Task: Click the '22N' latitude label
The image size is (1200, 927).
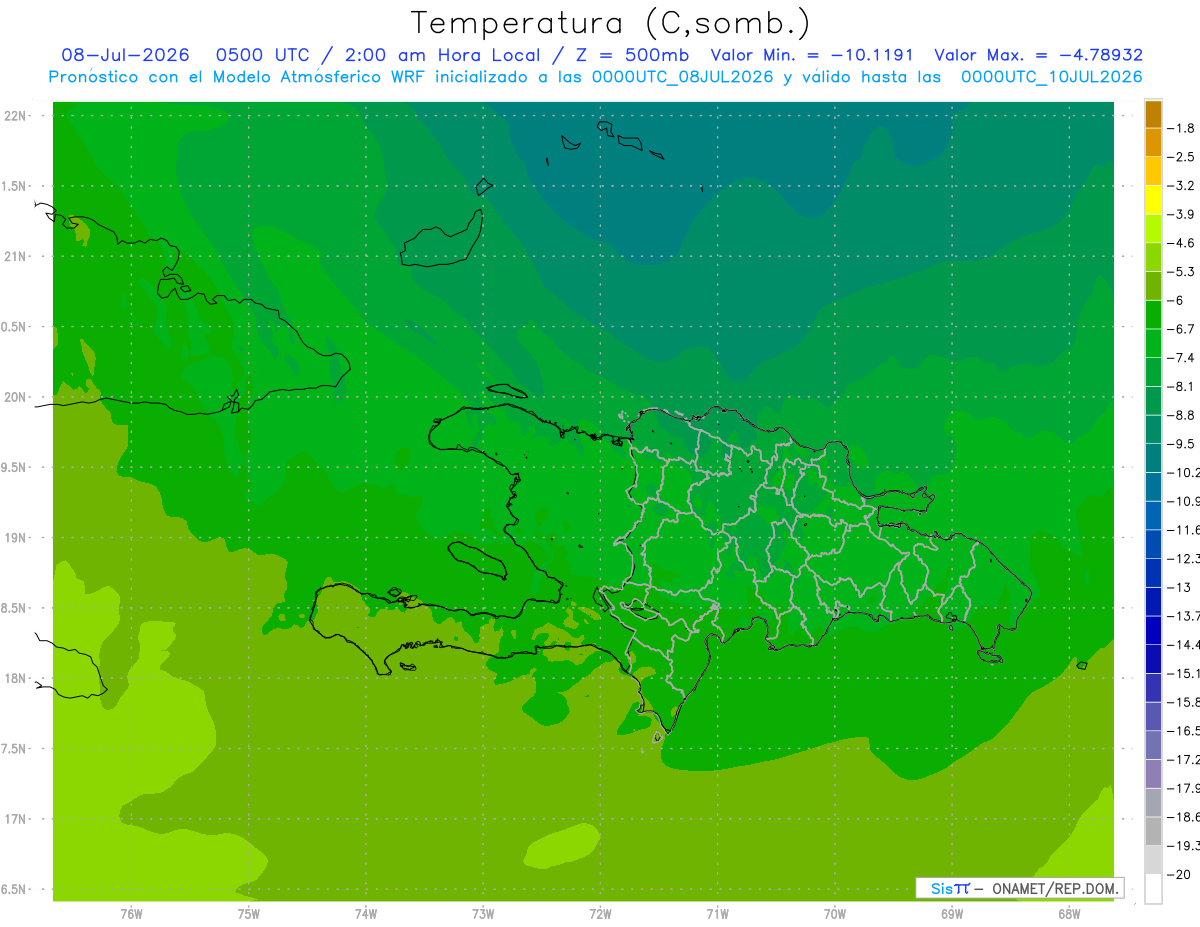Action: point(17,116)
